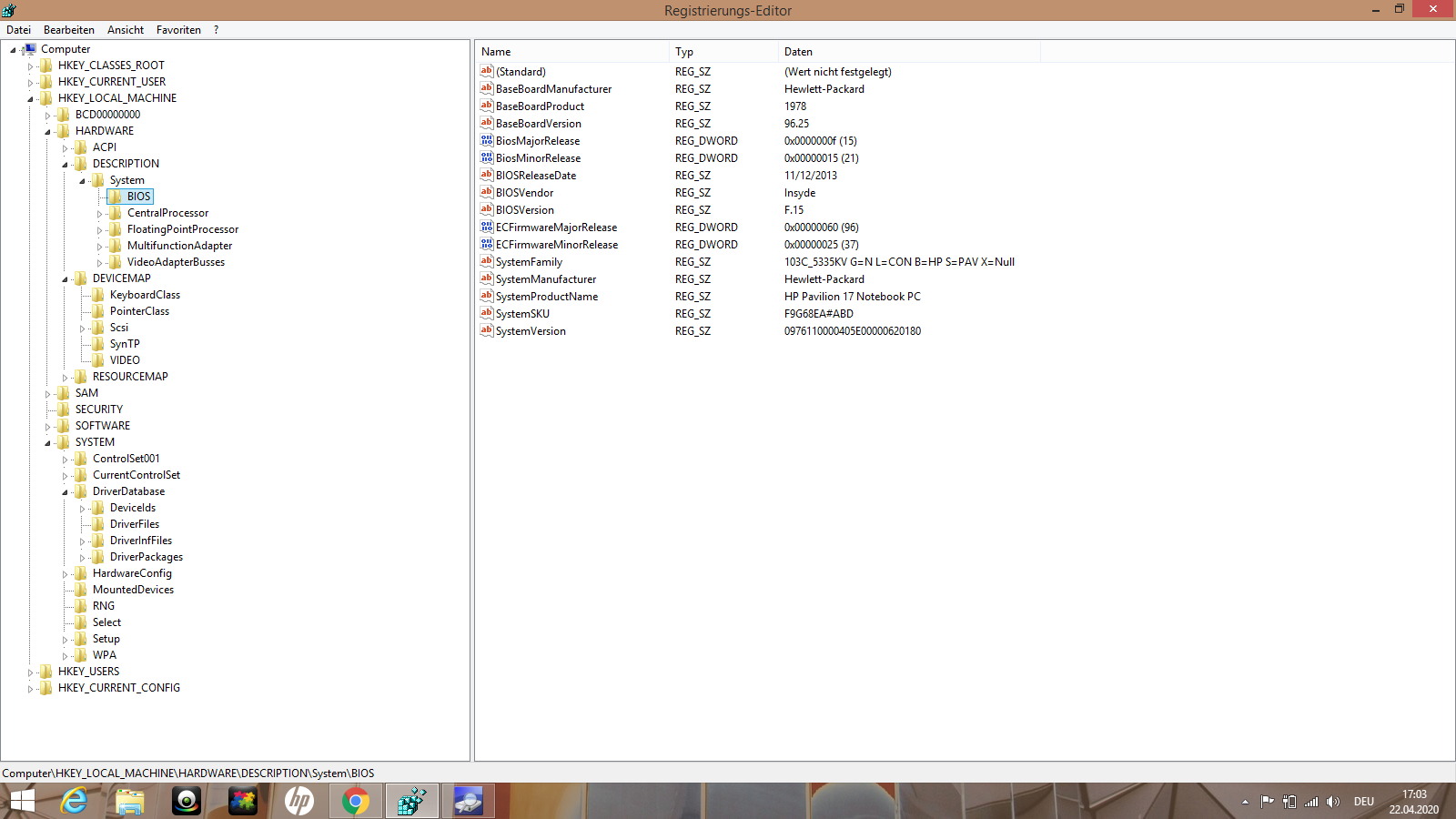Launch Internet Explorer from the taskbar
This screenshot has height=819, width=1456.
[74, 801]
